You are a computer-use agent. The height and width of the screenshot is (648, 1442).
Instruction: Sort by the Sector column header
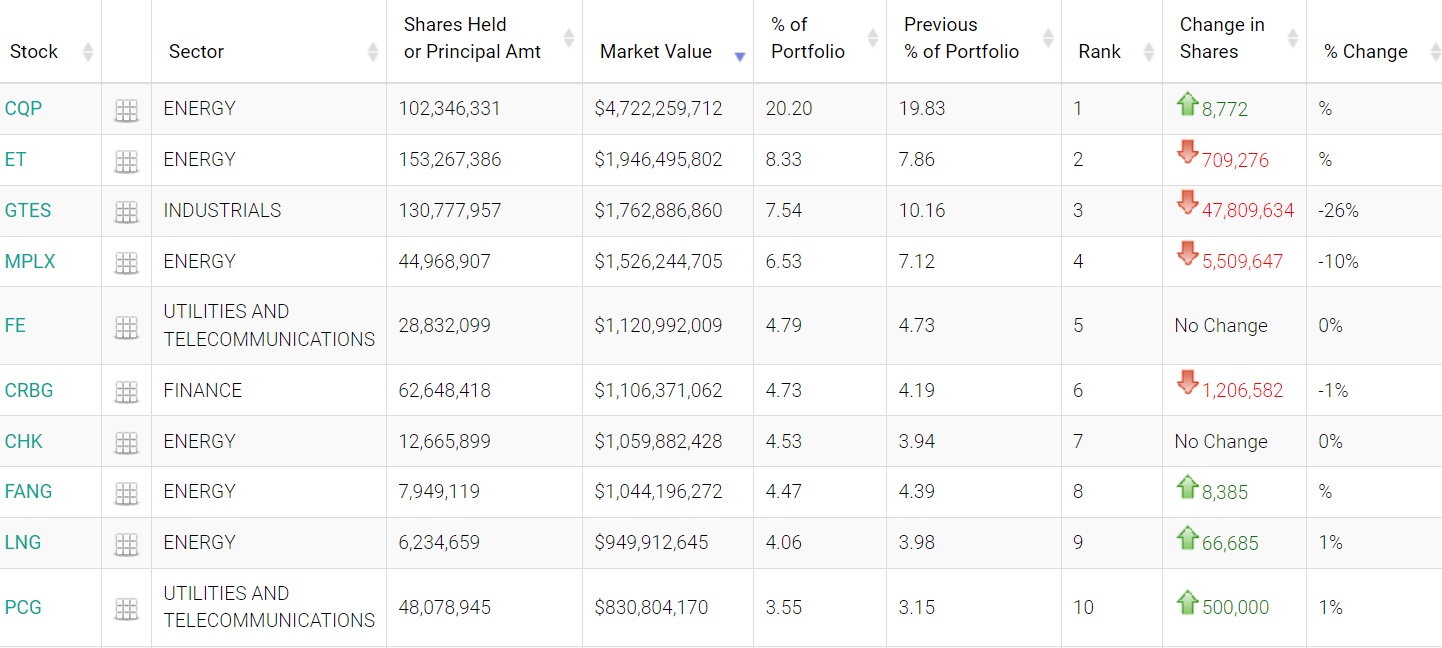pos(196,52)
